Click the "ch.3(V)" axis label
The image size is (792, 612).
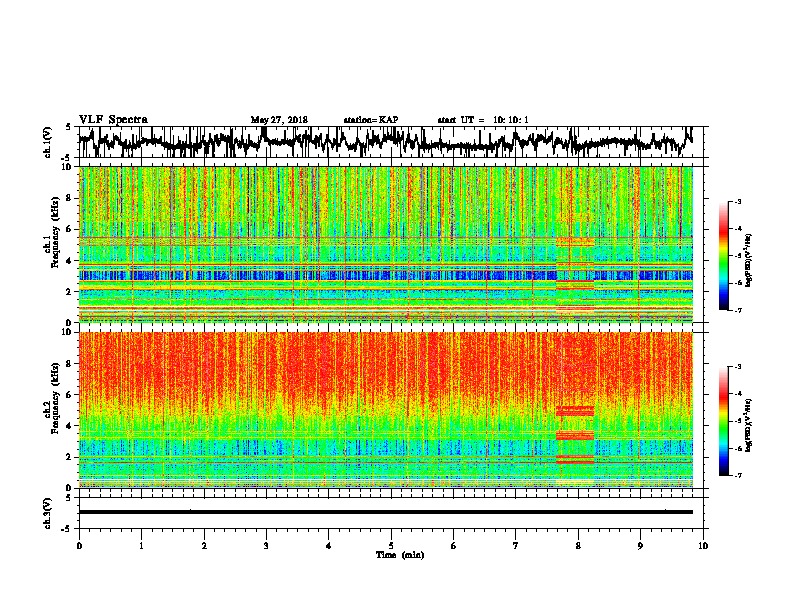point(47,514)
